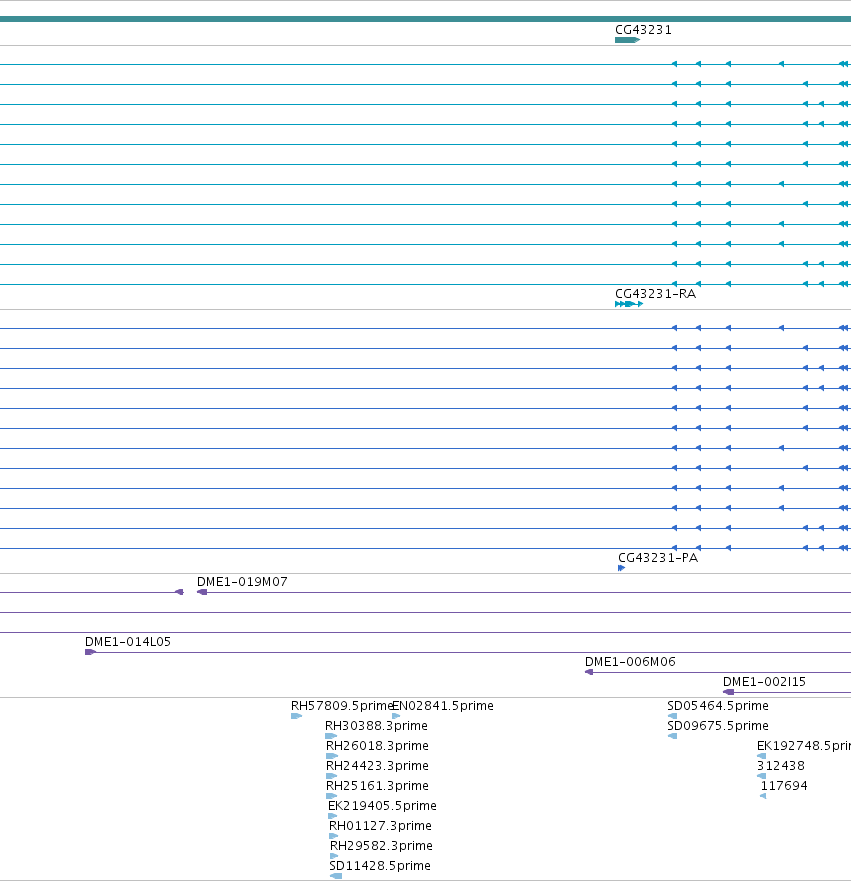
Task: Click the DME1-002I15 label
Action: (764, 682)
